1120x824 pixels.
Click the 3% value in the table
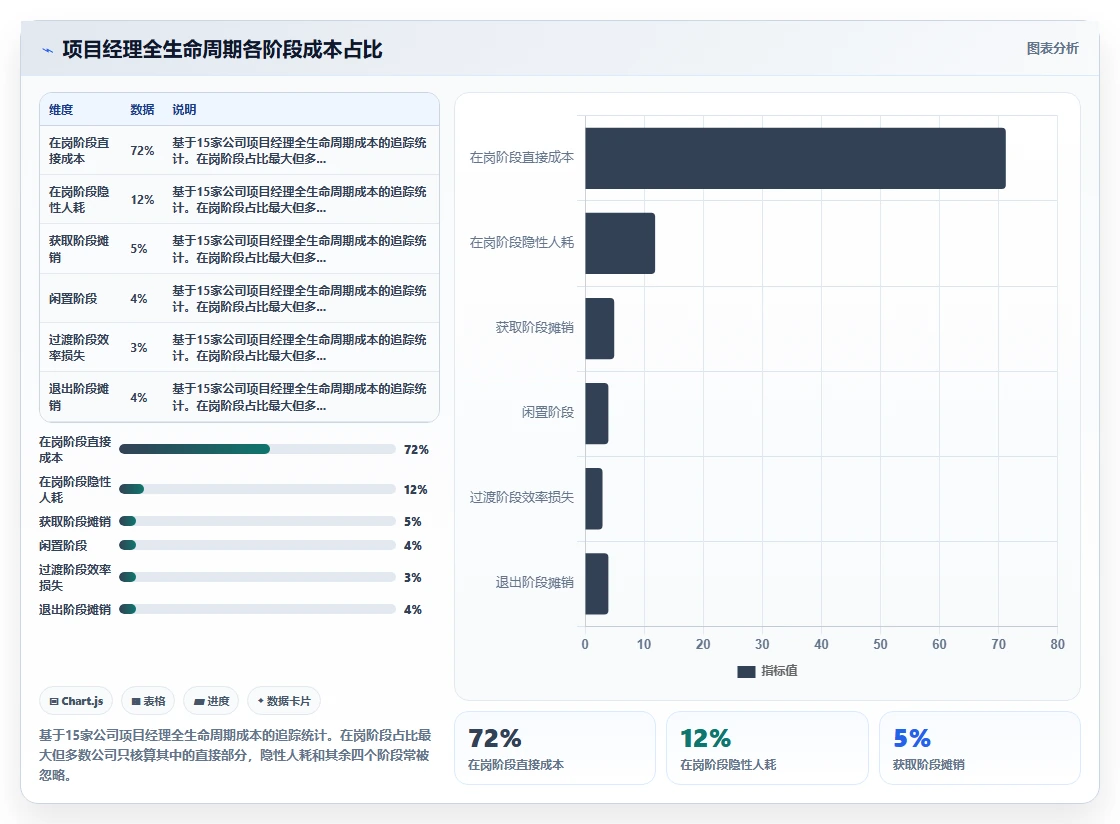coord(139,348)
